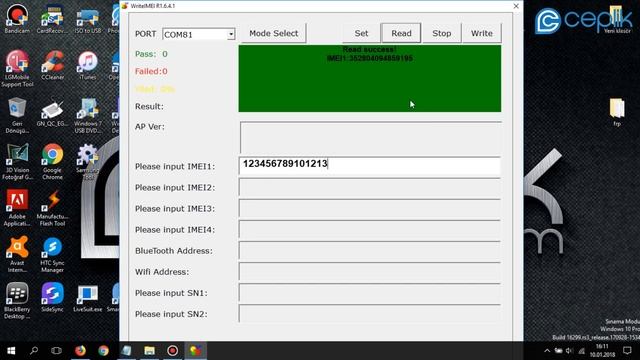The width and height of the screenshot is (640, 360).
Task: Click the SN2 input field
Action: point(370,314)
